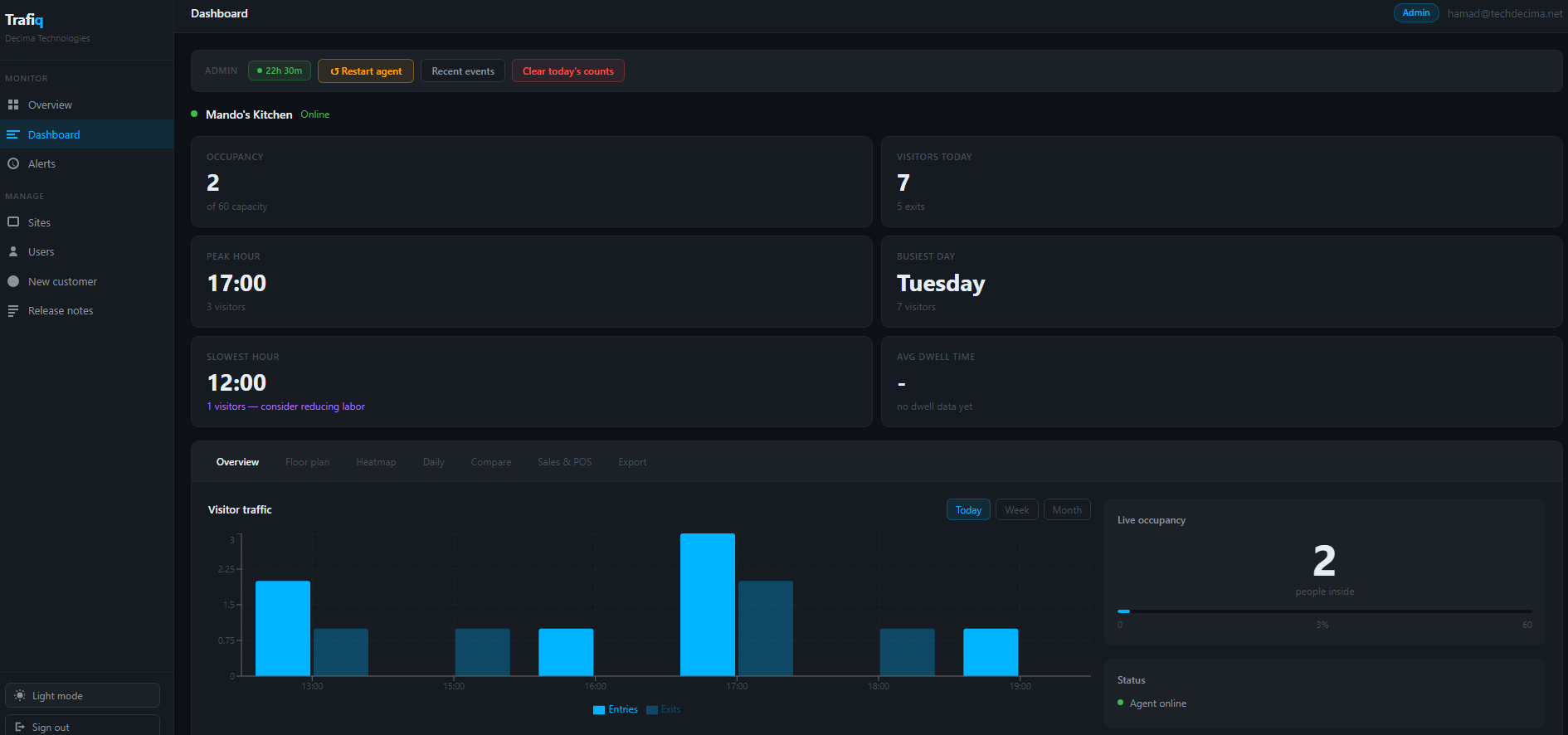Switch visitor traffic to Week

[1016, 509]
